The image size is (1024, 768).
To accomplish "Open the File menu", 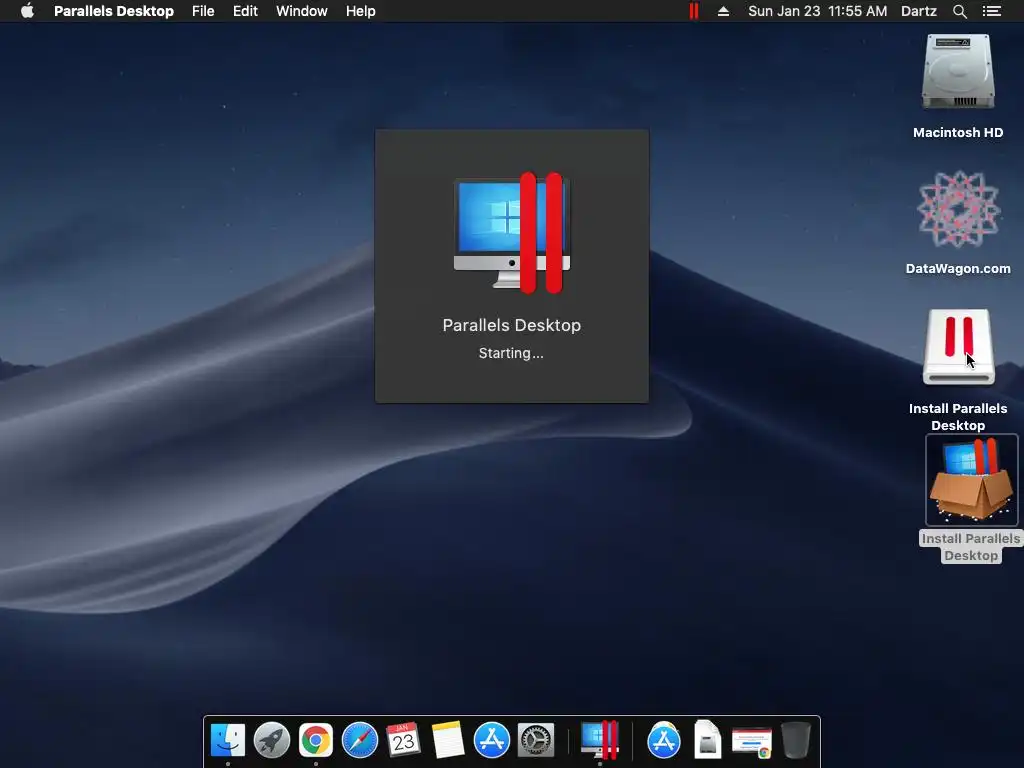I will [x=203, y=11].
